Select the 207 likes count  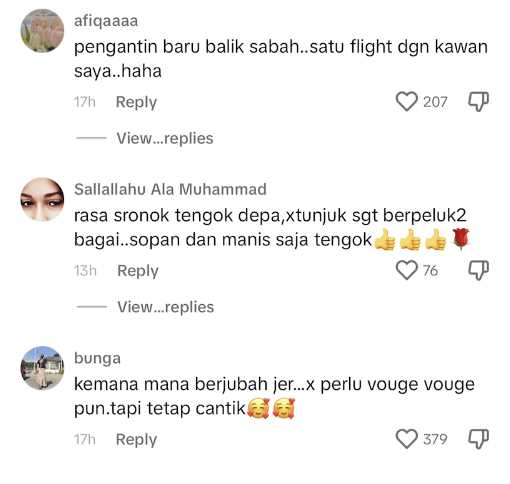pyautogui.click(x=435, y=102)
